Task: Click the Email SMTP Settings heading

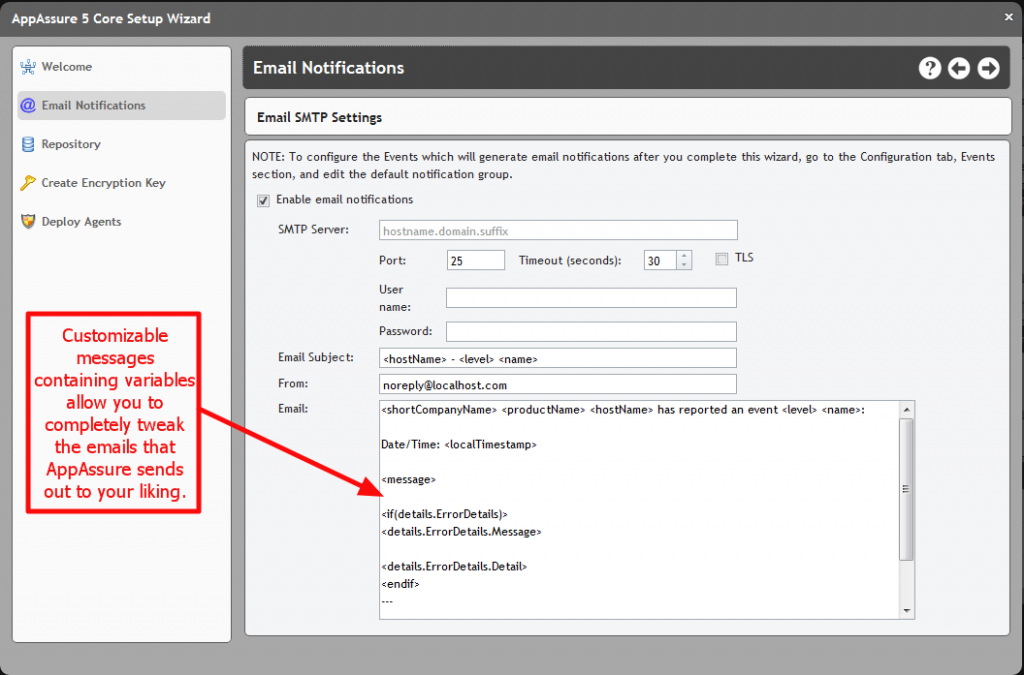Action: 319,118
